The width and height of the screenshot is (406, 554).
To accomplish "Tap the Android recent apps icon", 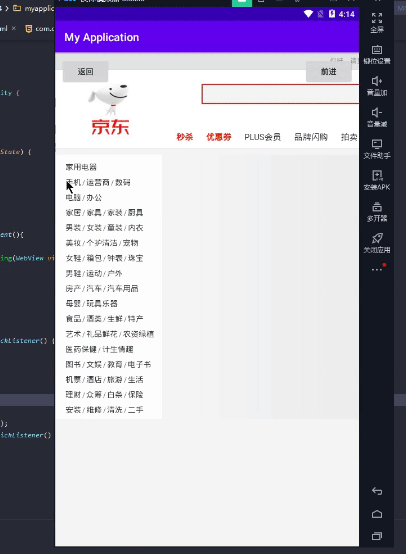I will point(377,536).
